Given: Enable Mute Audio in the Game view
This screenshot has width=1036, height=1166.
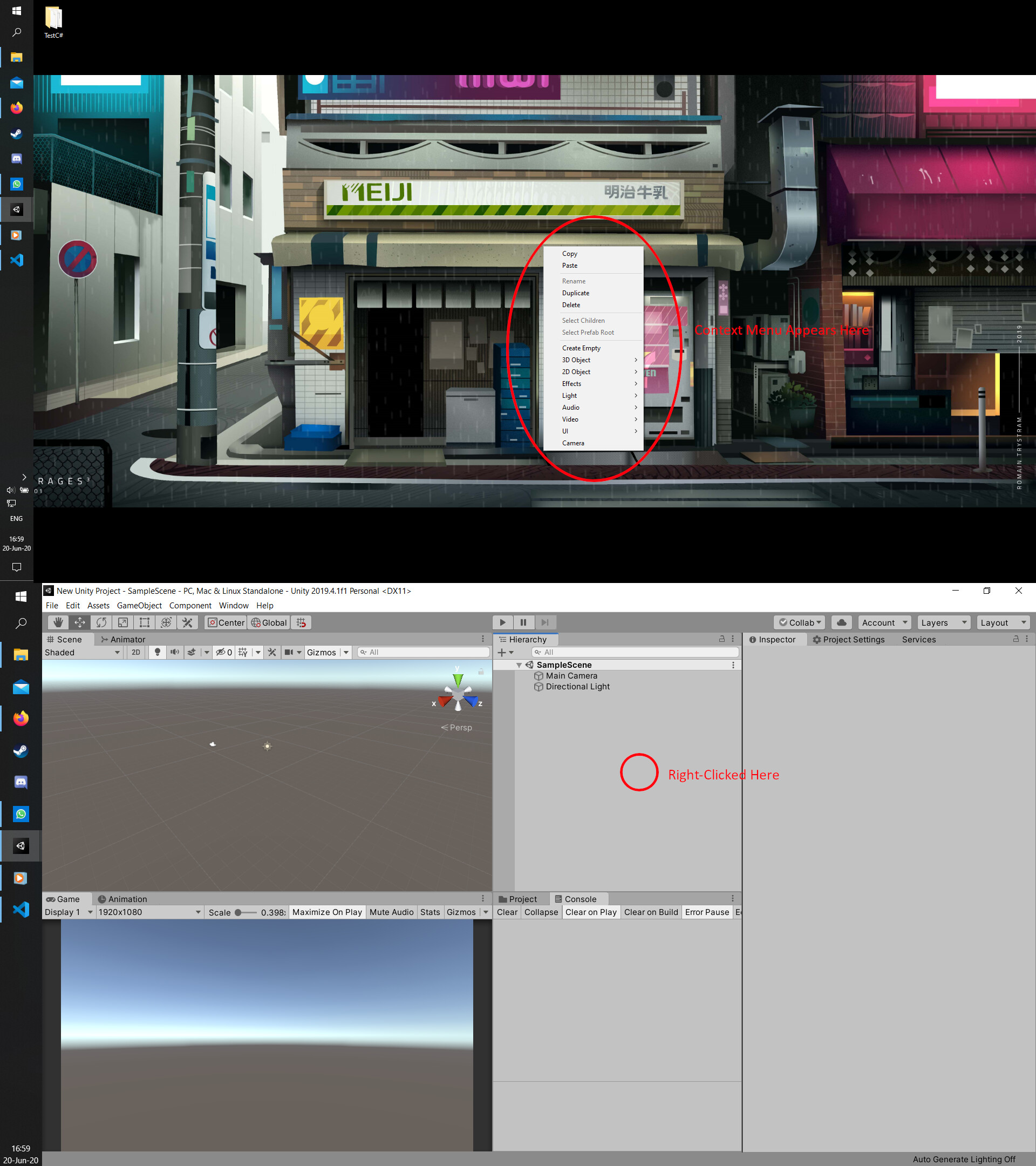Looking at the screenshot, I should click(391, 912).
